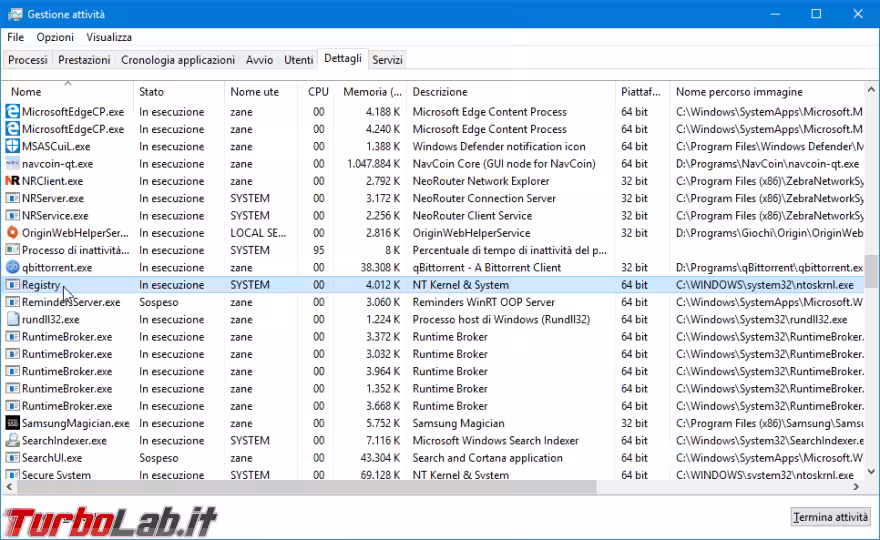Select the Dettagli tab

coord(343,58)
